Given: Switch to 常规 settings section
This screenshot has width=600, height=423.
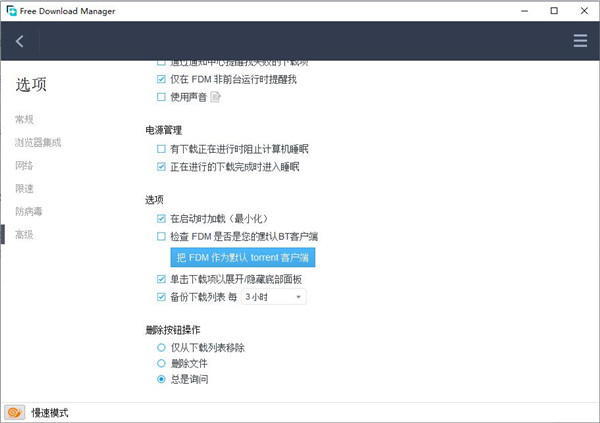Looking at the screenshot, I should [24, 119].
